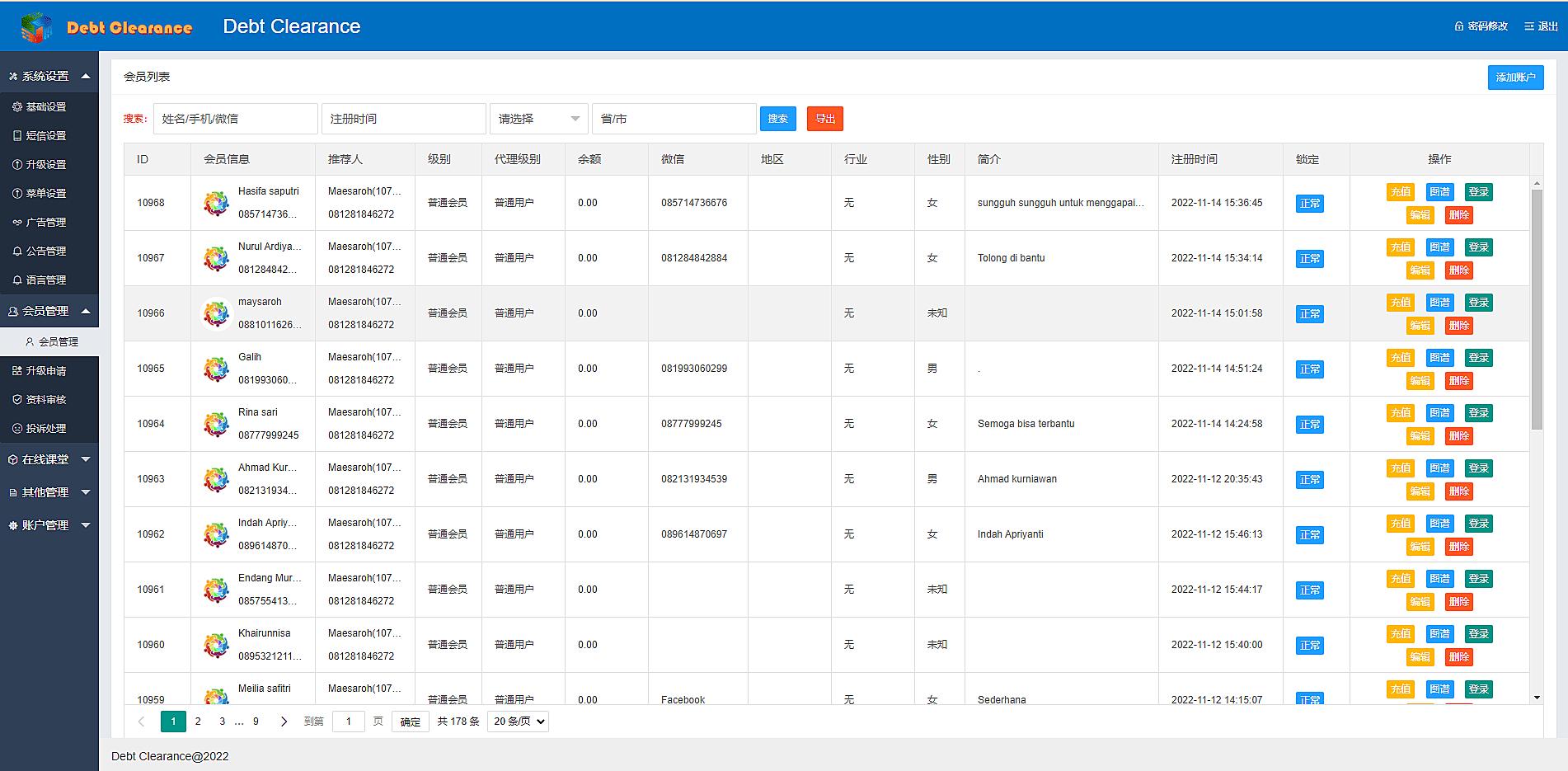
Task: Toggle 正常 lock status for Galih
Action: coord(1309,369)
